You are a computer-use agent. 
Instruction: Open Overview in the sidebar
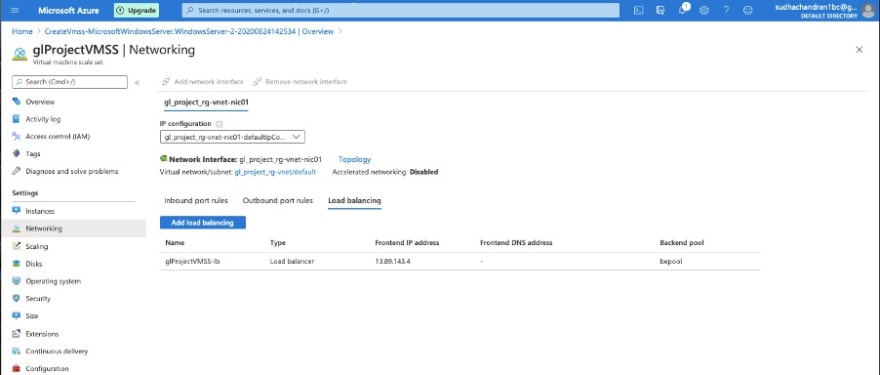point(40,102)
